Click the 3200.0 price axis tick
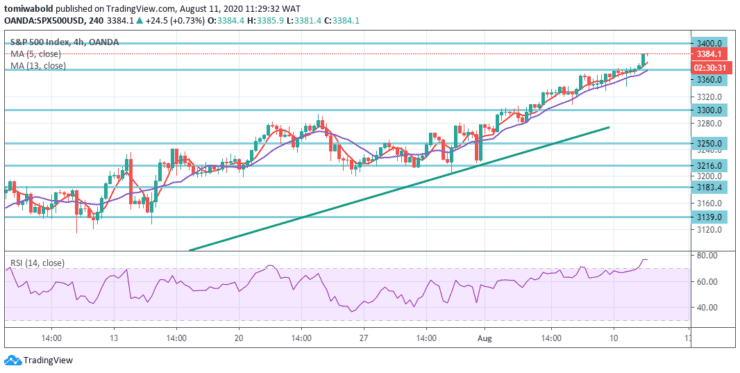 click(x=709, y=176)
